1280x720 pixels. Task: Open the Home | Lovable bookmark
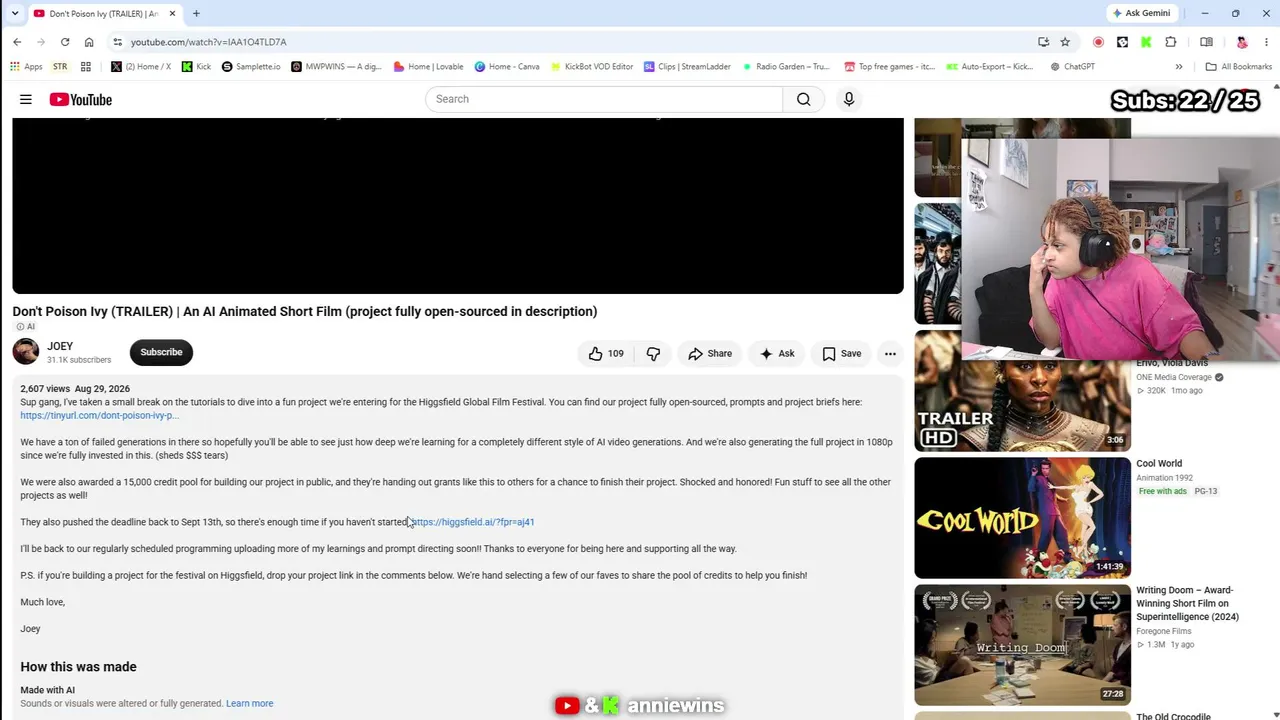(x=428, y=67)
